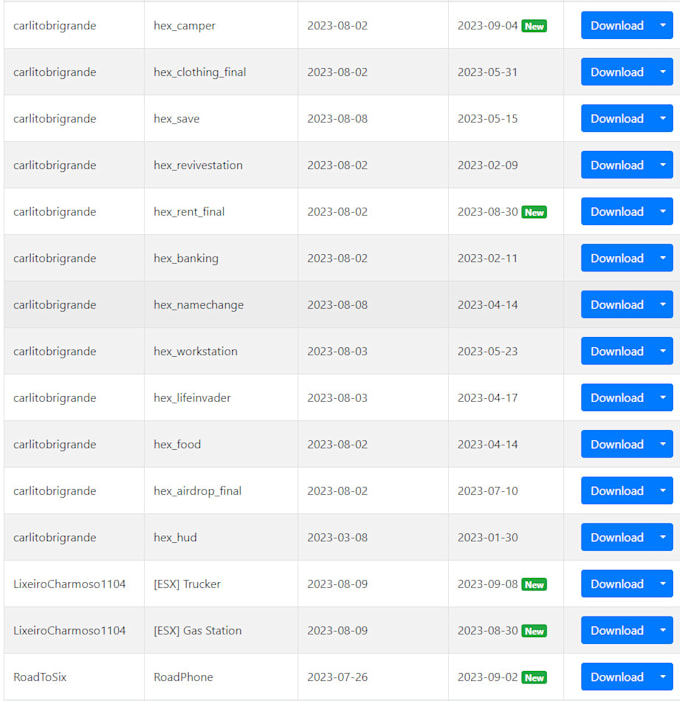680x701 pixels.
Task: Expand download options for hex_namechange
Action: 663,304
